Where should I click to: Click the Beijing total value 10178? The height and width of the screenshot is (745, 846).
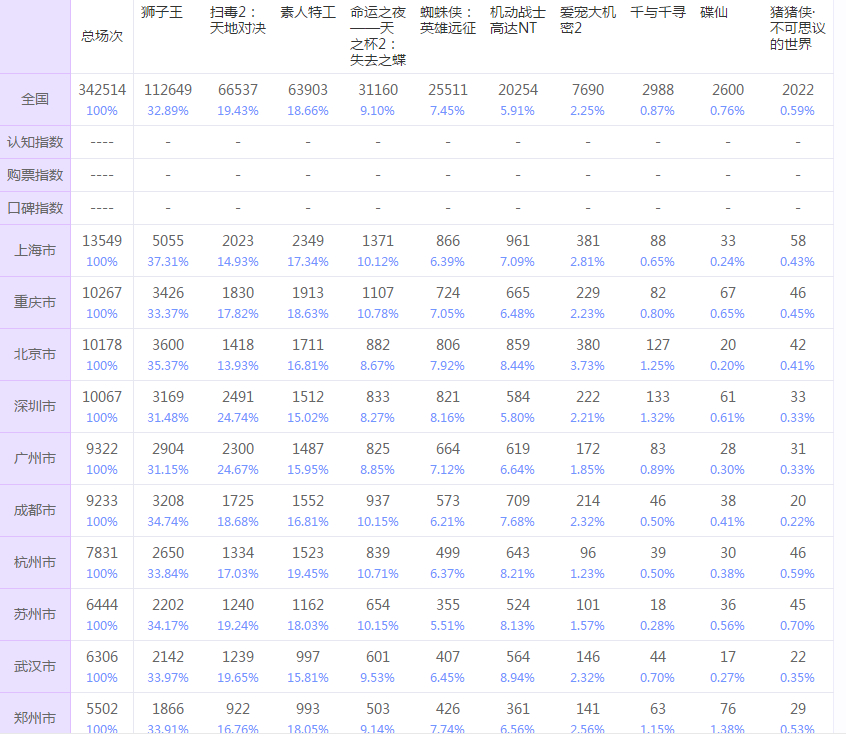[x=102, y=345]
